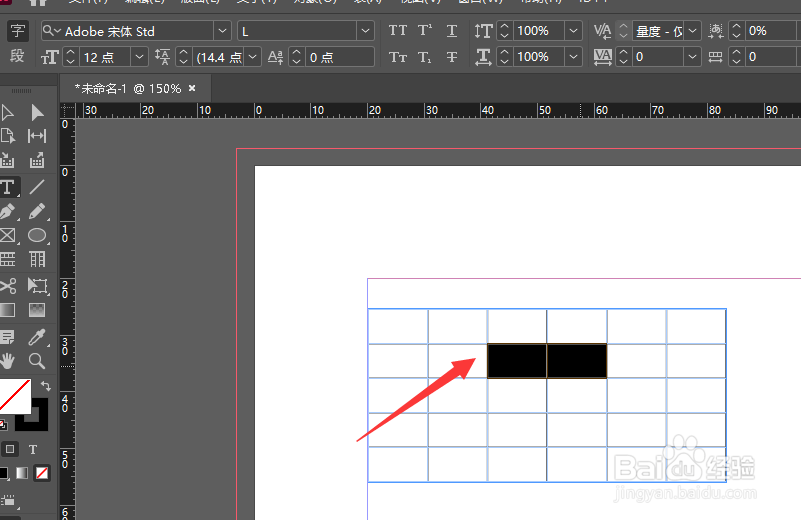The height and width of the screenshot is (520, 801).
Task: Select the Note tool
Action: point(7,337)
